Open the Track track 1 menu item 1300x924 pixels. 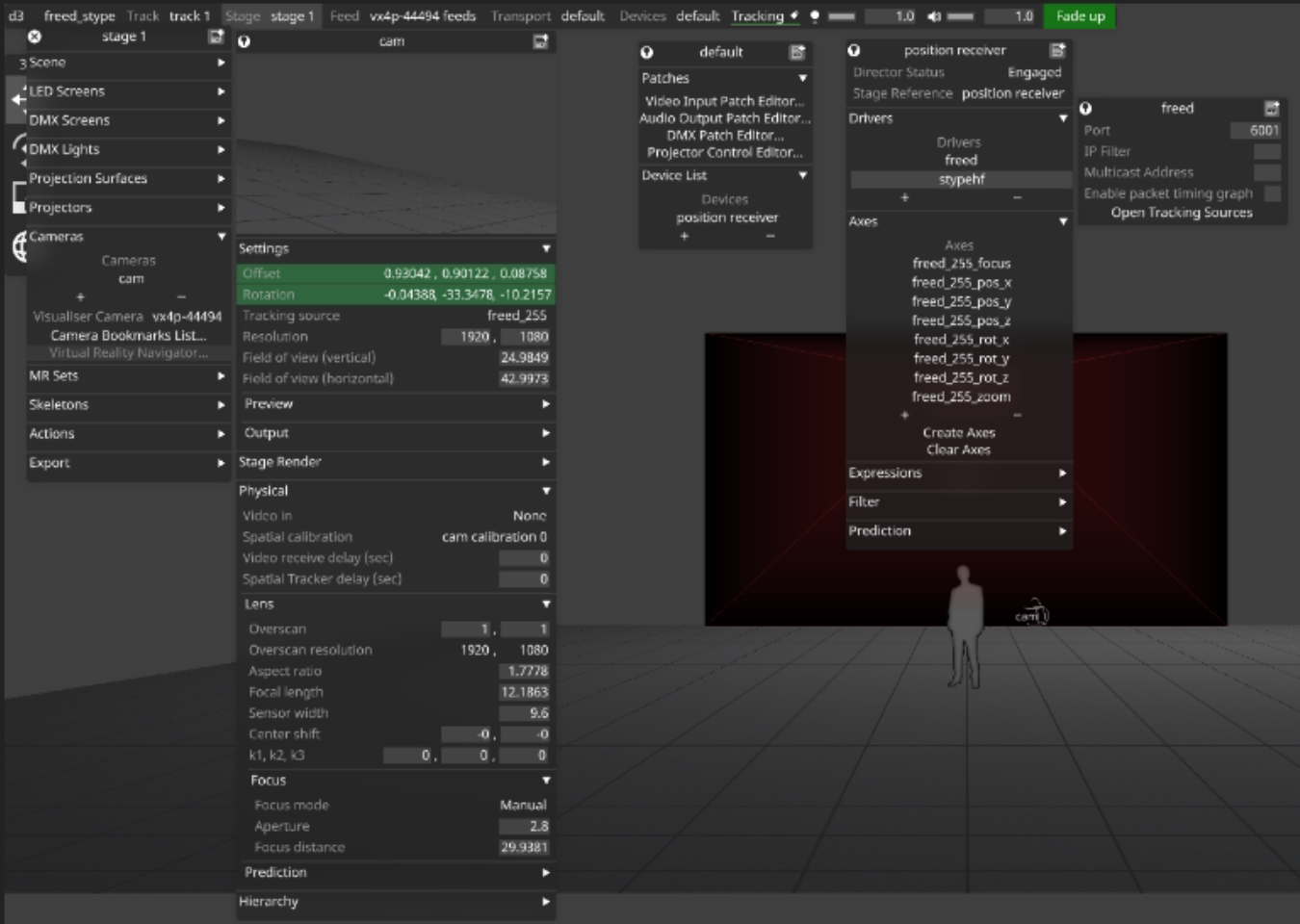[x=168, y=16]
